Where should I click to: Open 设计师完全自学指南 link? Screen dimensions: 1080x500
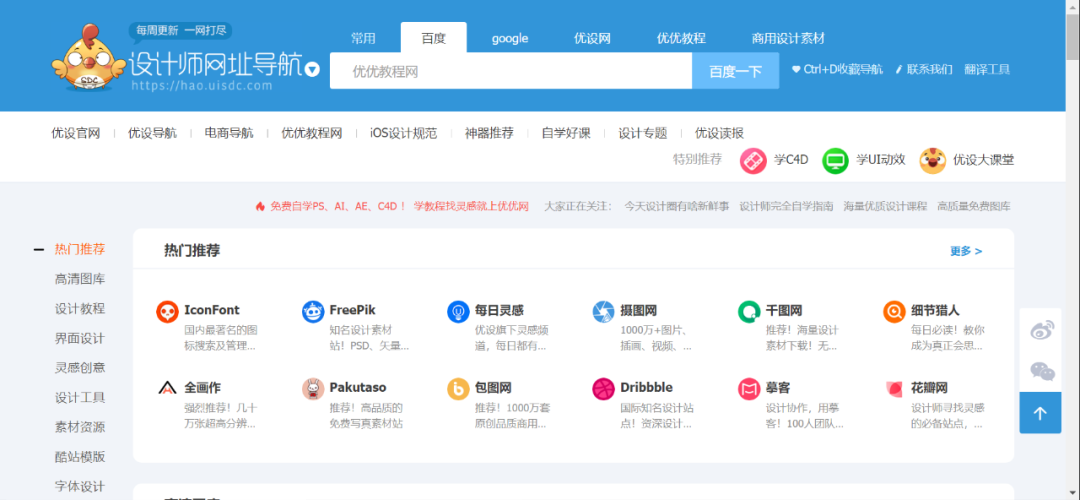[x=786, y=206]
